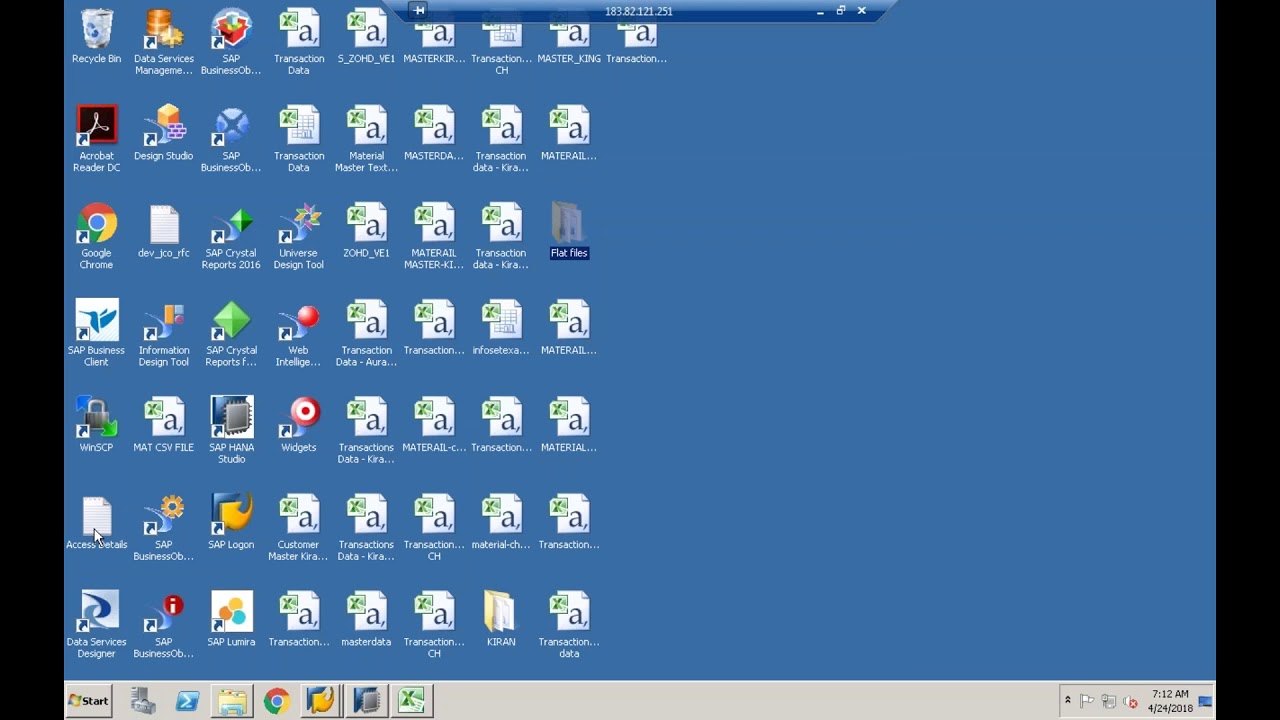Image resolution: width=1280 pixels, height=720 pixels.
Task: Switch to HANA Studio in the taskbar
Action: coord(367,701)
